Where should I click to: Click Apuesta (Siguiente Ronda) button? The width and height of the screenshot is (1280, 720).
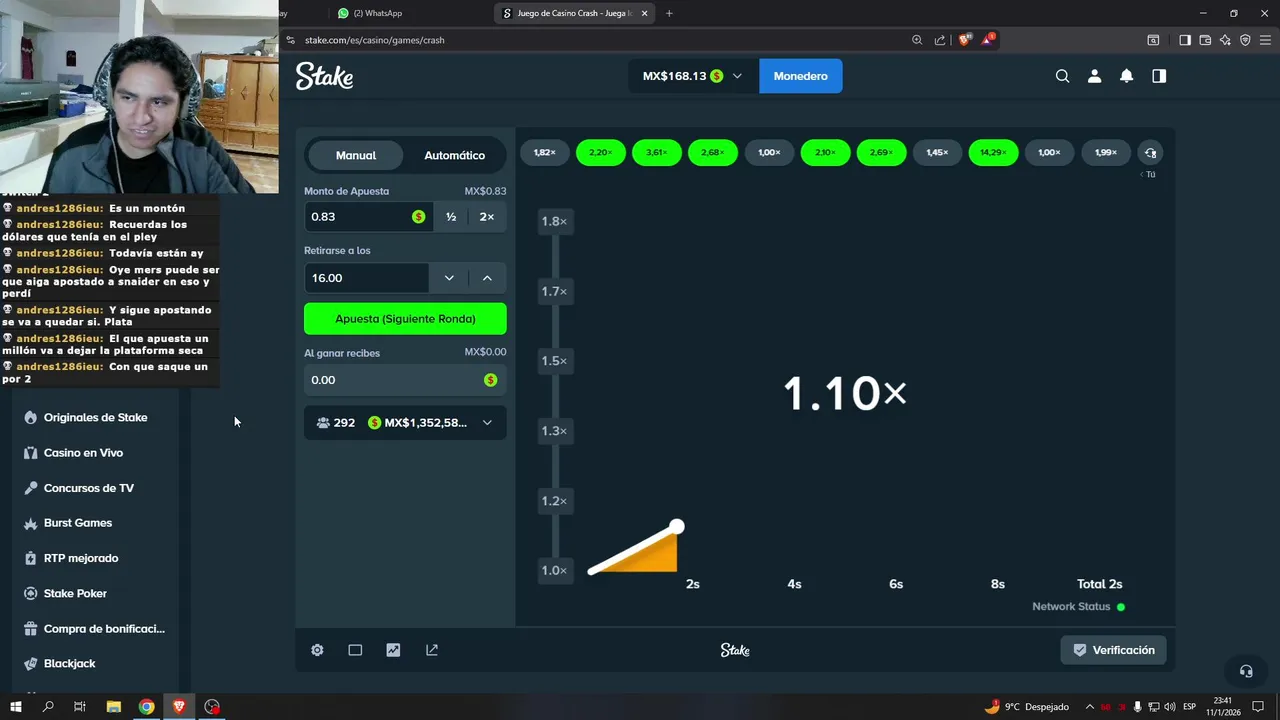(405, 319)
